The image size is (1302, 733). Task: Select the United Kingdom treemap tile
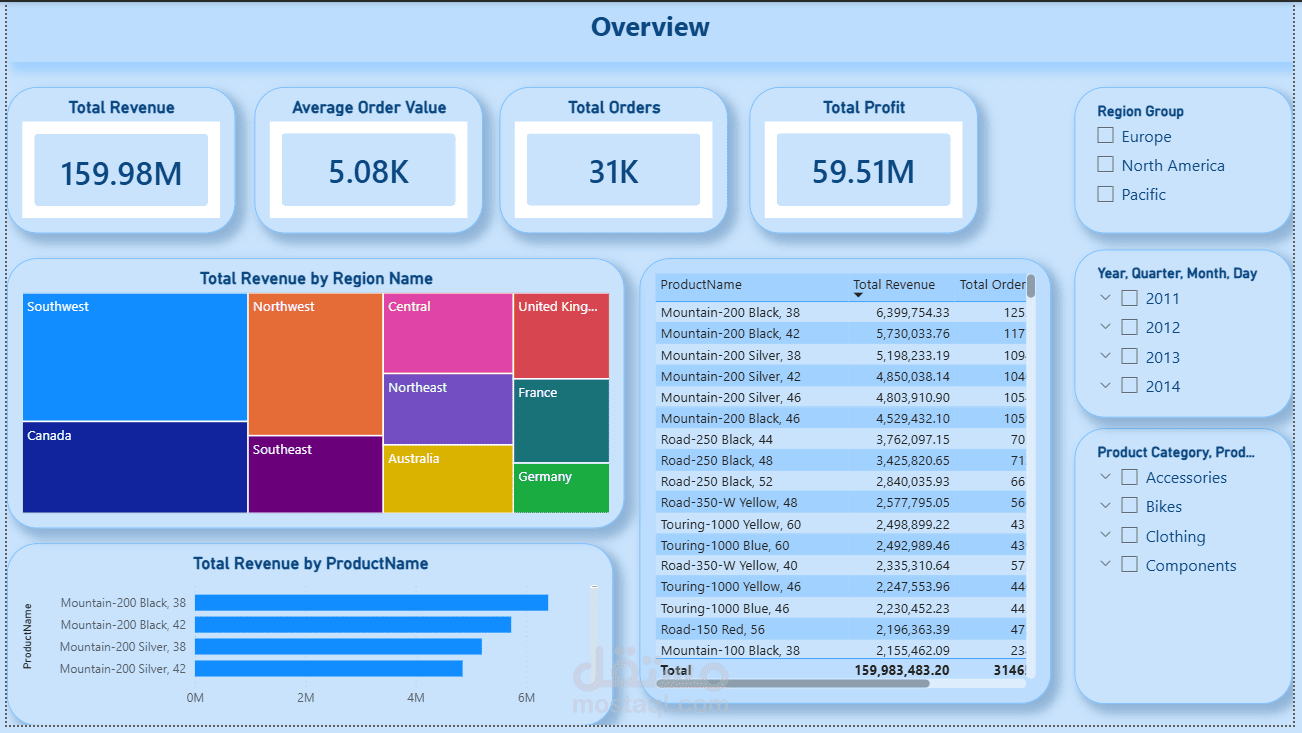coord(561,336)
